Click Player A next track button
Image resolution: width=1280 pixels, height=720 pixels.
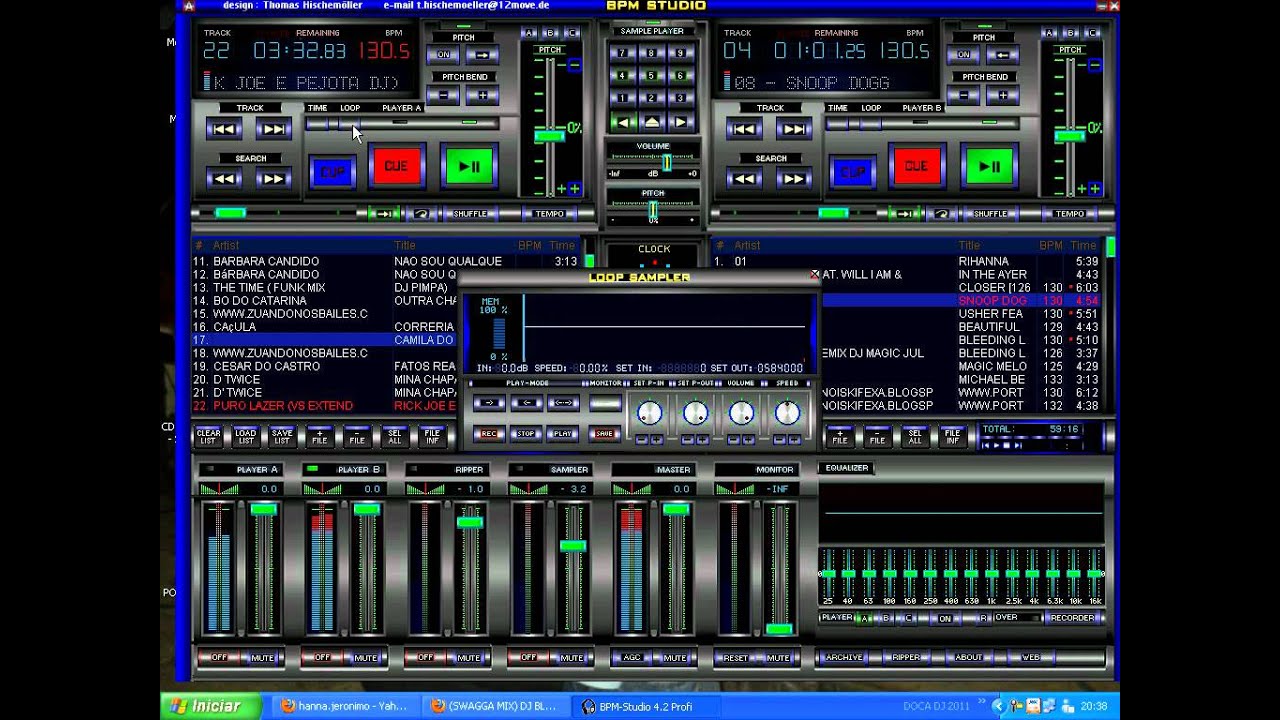(272, 129)
